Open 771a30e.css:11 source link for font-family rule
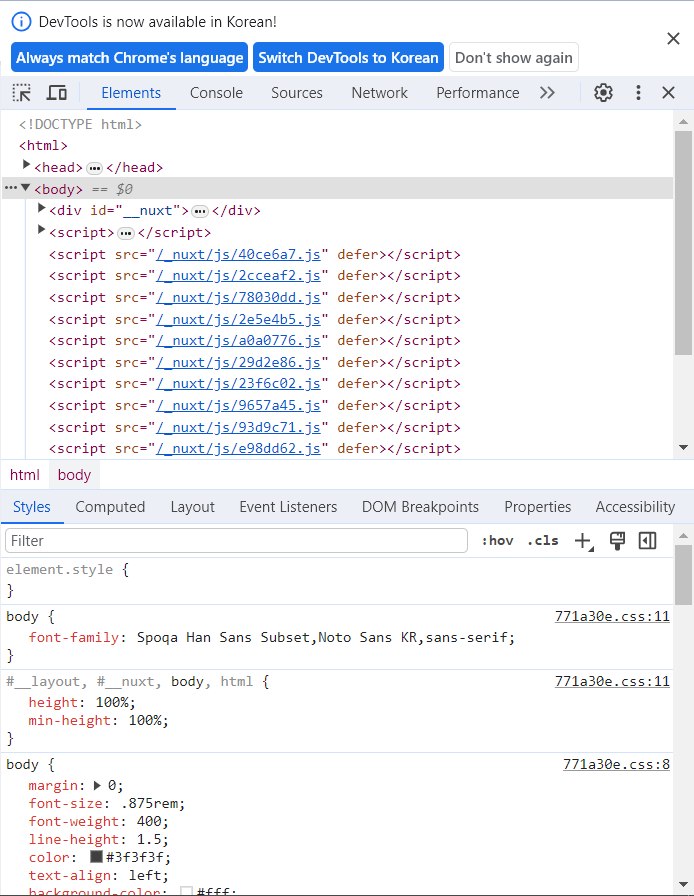 pos(612,616)
